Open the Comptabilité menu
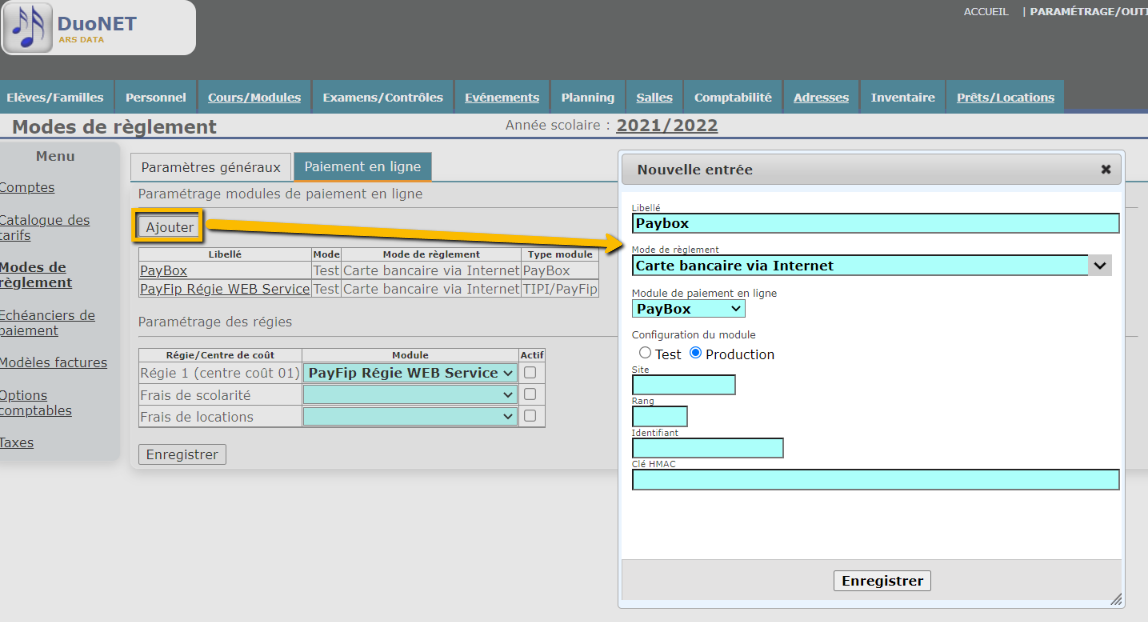Viewport: 1148px width, 622px height. [733, 97]
